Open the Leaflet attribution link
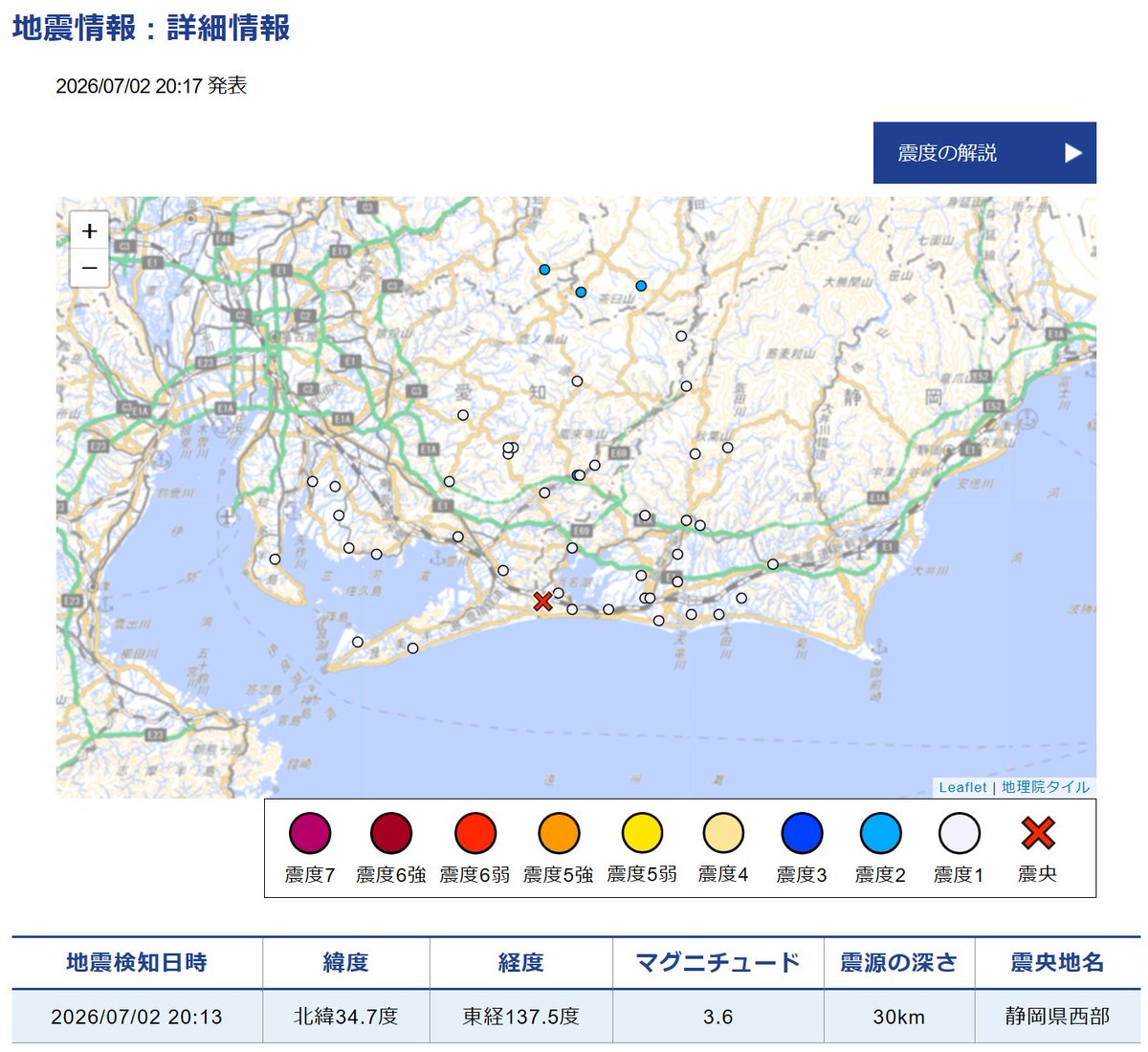Screen dimensions: 1148x1052 (x=962, y=787)
